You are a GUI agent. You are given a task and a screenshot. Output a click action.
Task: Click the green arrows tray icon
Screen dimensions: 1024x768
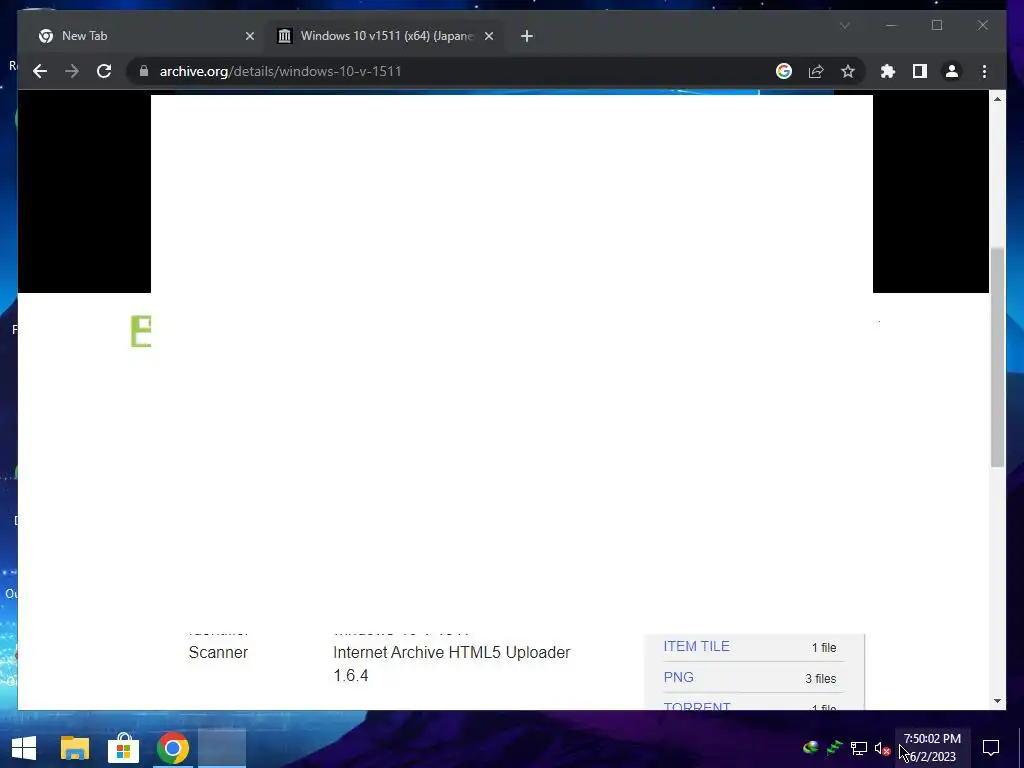pos(834,748)
